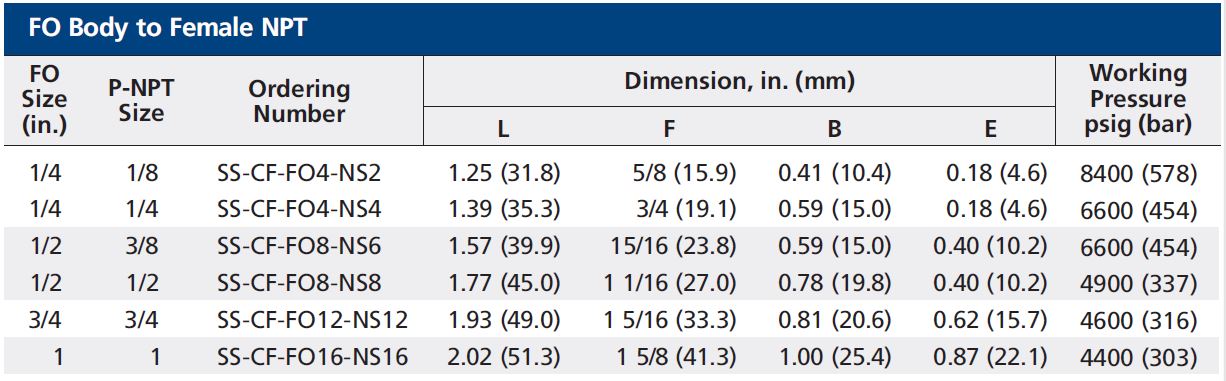Select ordering number SS-CF-FO8-NS8

coord(299,284)
